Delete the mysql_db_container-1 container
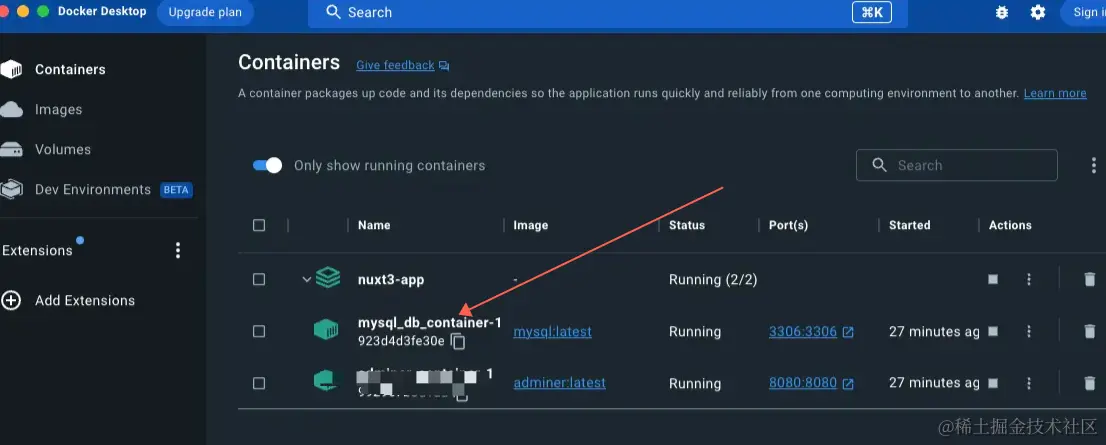Image resolution: width=1106 pixels, height=445 pixels. click(x=1090, y=331)
